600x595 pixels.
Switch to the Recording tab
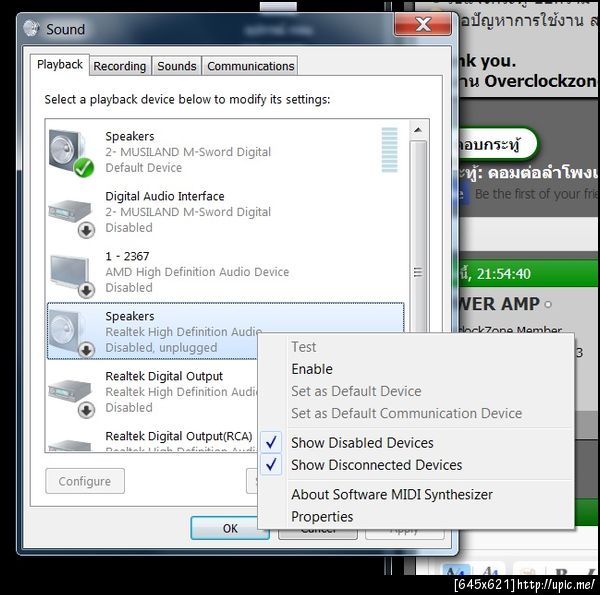(x=120, y=66)
